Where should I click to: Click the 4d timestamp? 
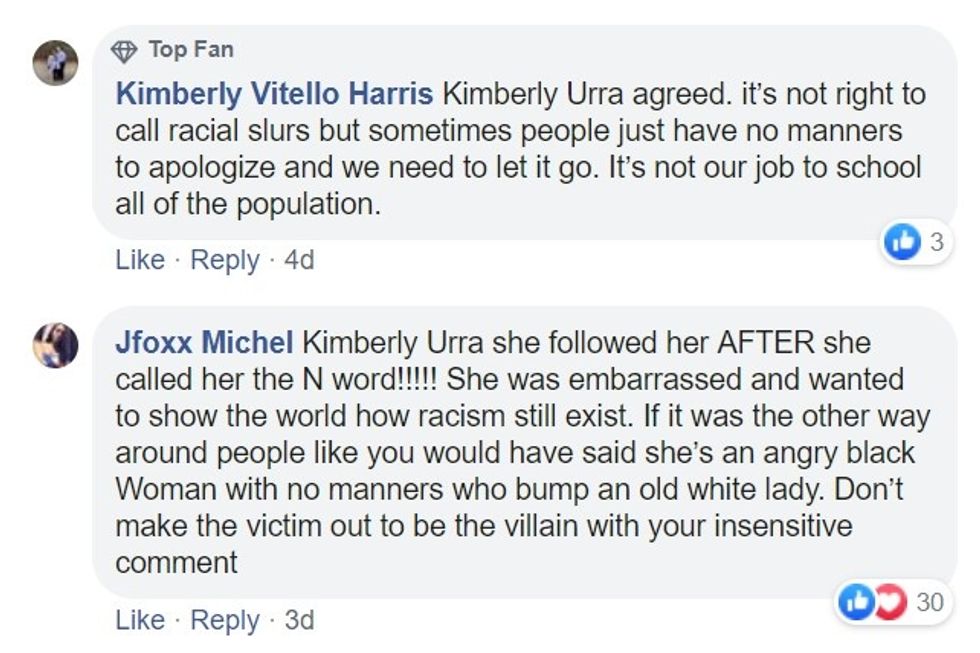[299, 260]
